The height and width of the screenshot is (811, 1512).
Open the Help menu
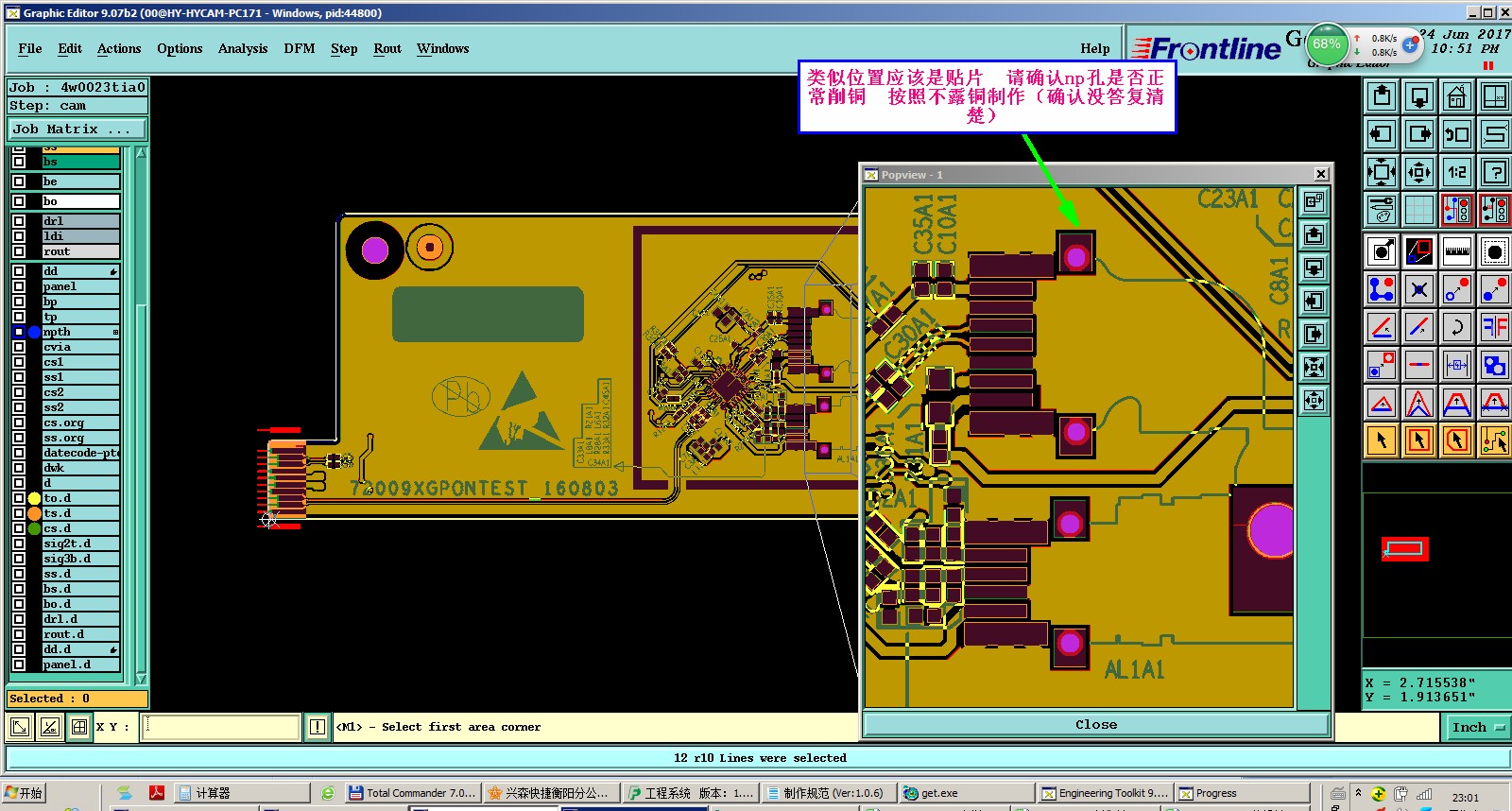click(1095, 48)
